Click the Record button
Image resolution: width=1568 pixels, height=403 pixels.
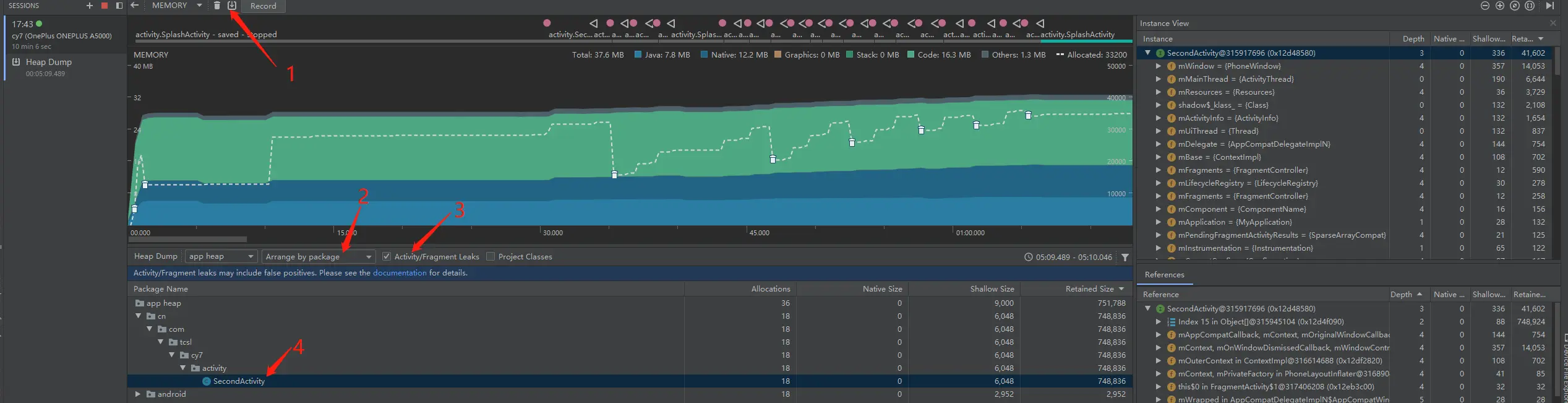[263, 6]
